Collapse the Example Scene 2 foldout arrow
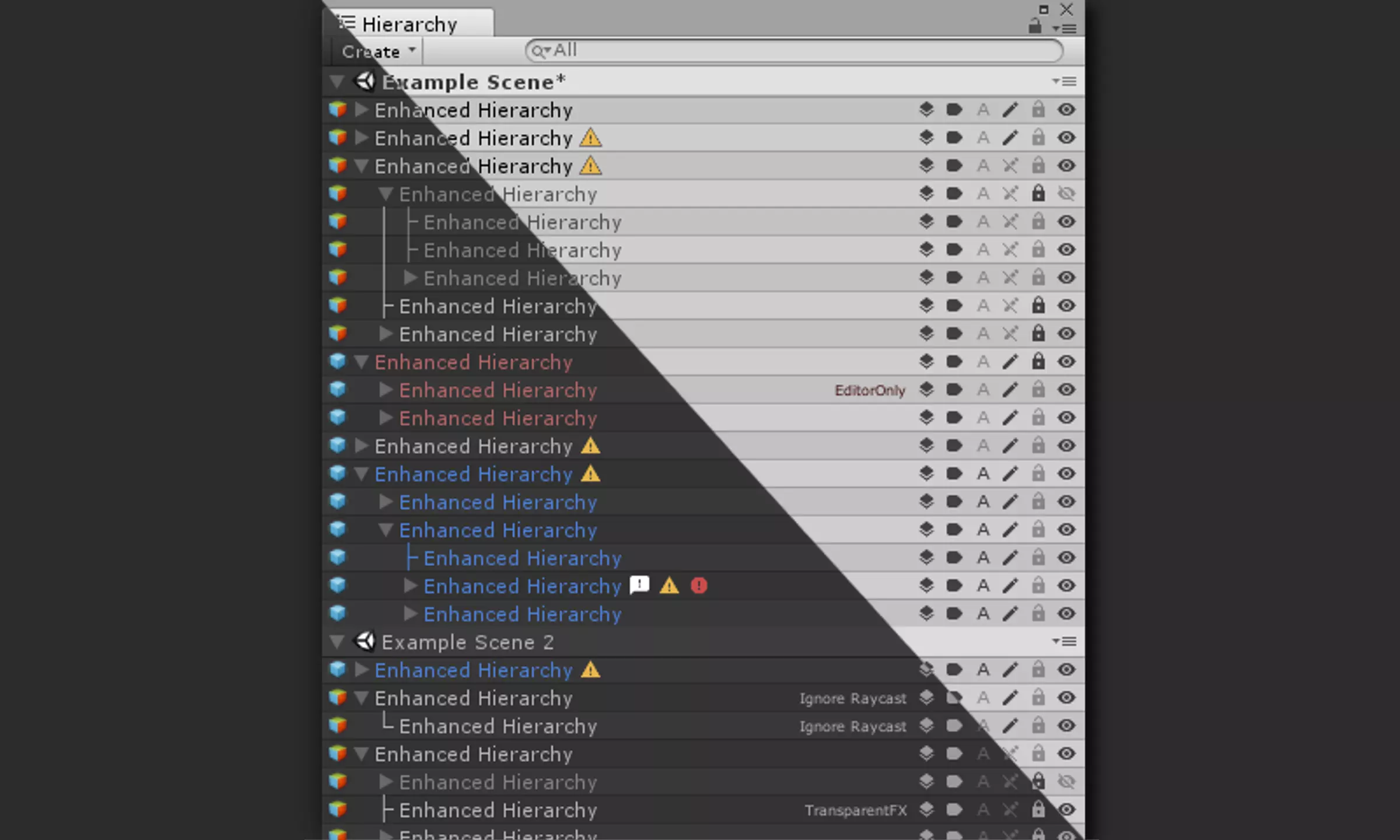 337,642
